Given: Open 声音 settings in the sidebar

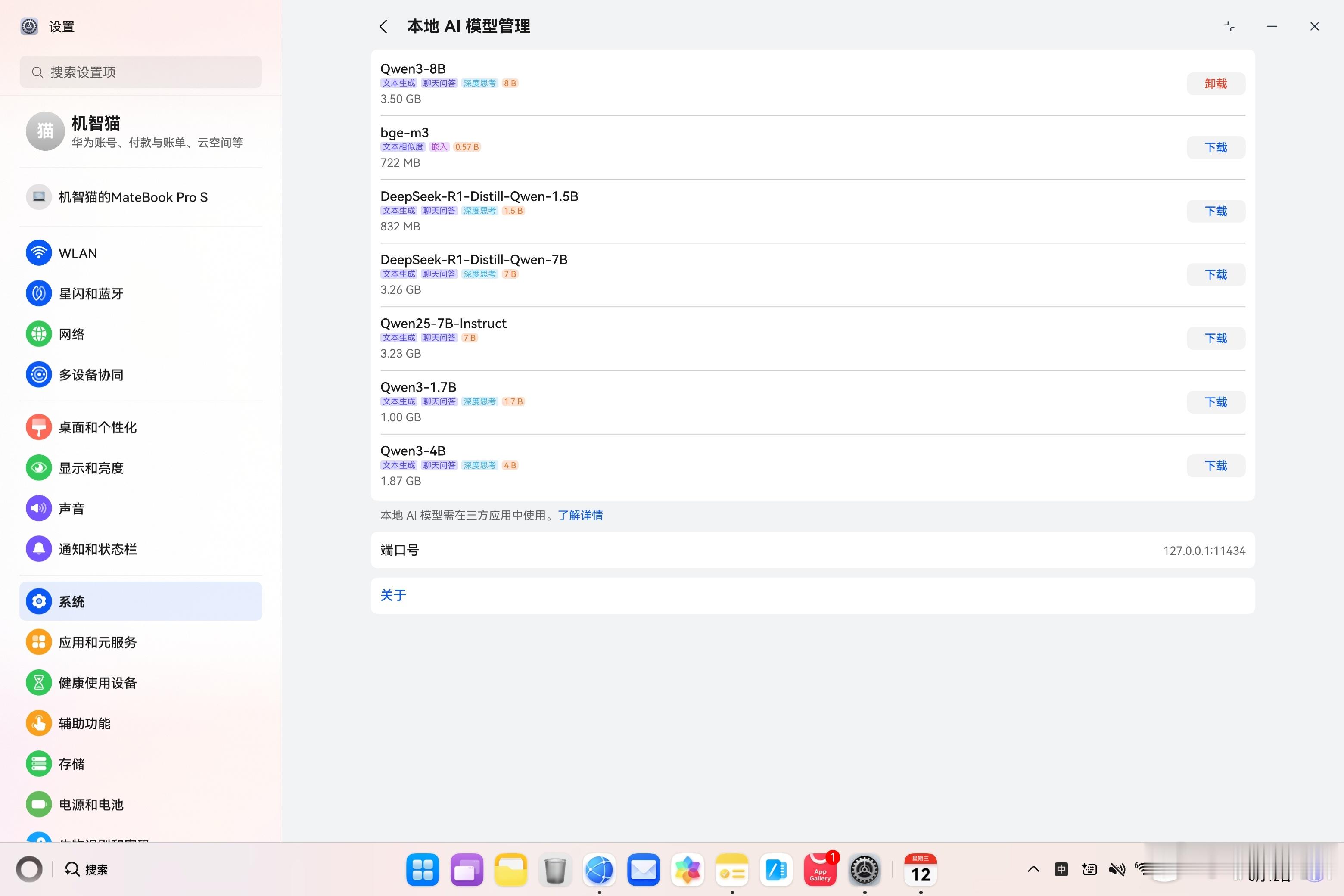Looking at the screenshot, I should point(140,509).
